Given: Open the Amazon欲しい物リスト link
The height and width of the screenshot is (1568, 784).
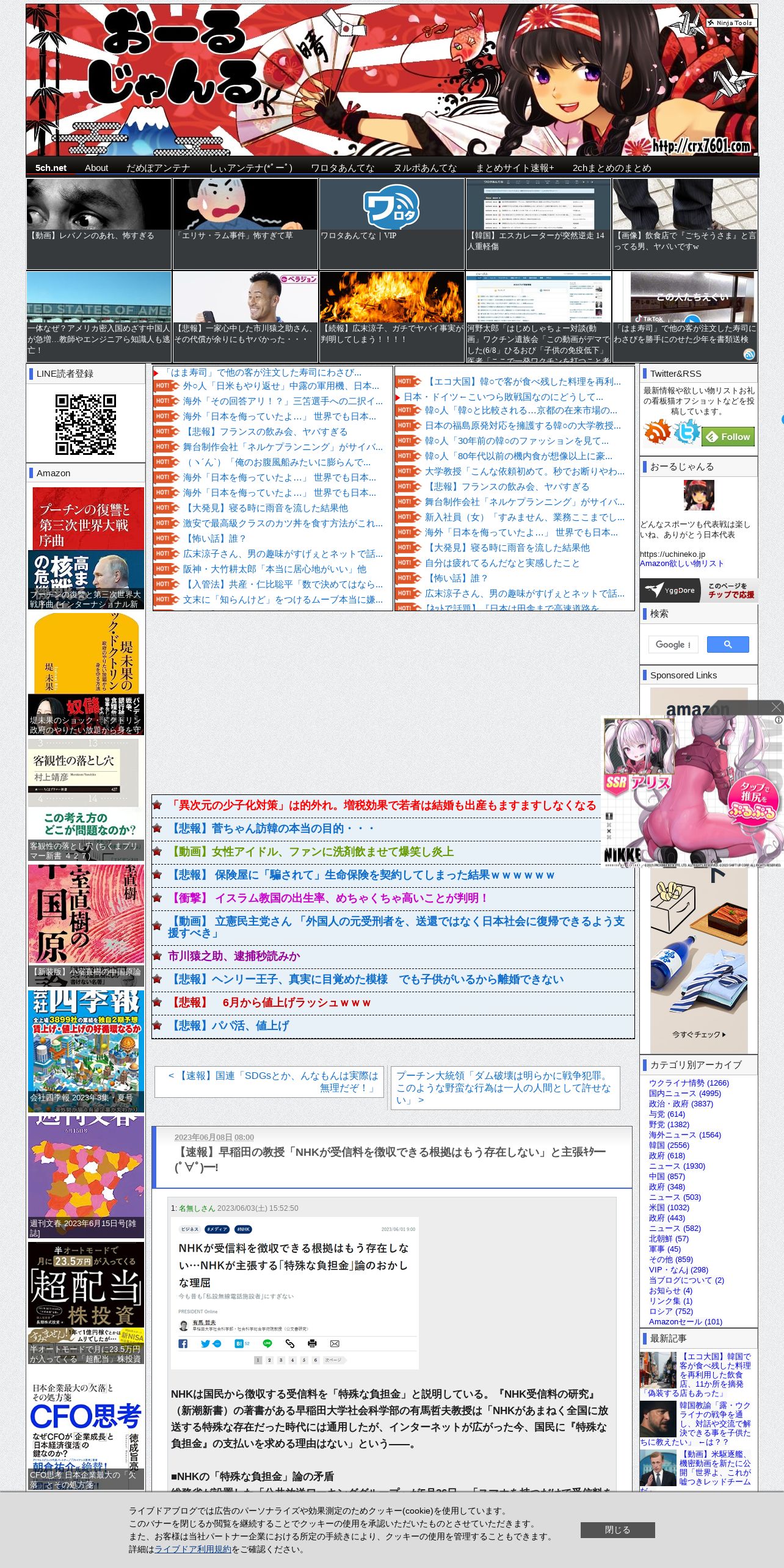Looking at the screenshot, I should [x=681, y=563].
